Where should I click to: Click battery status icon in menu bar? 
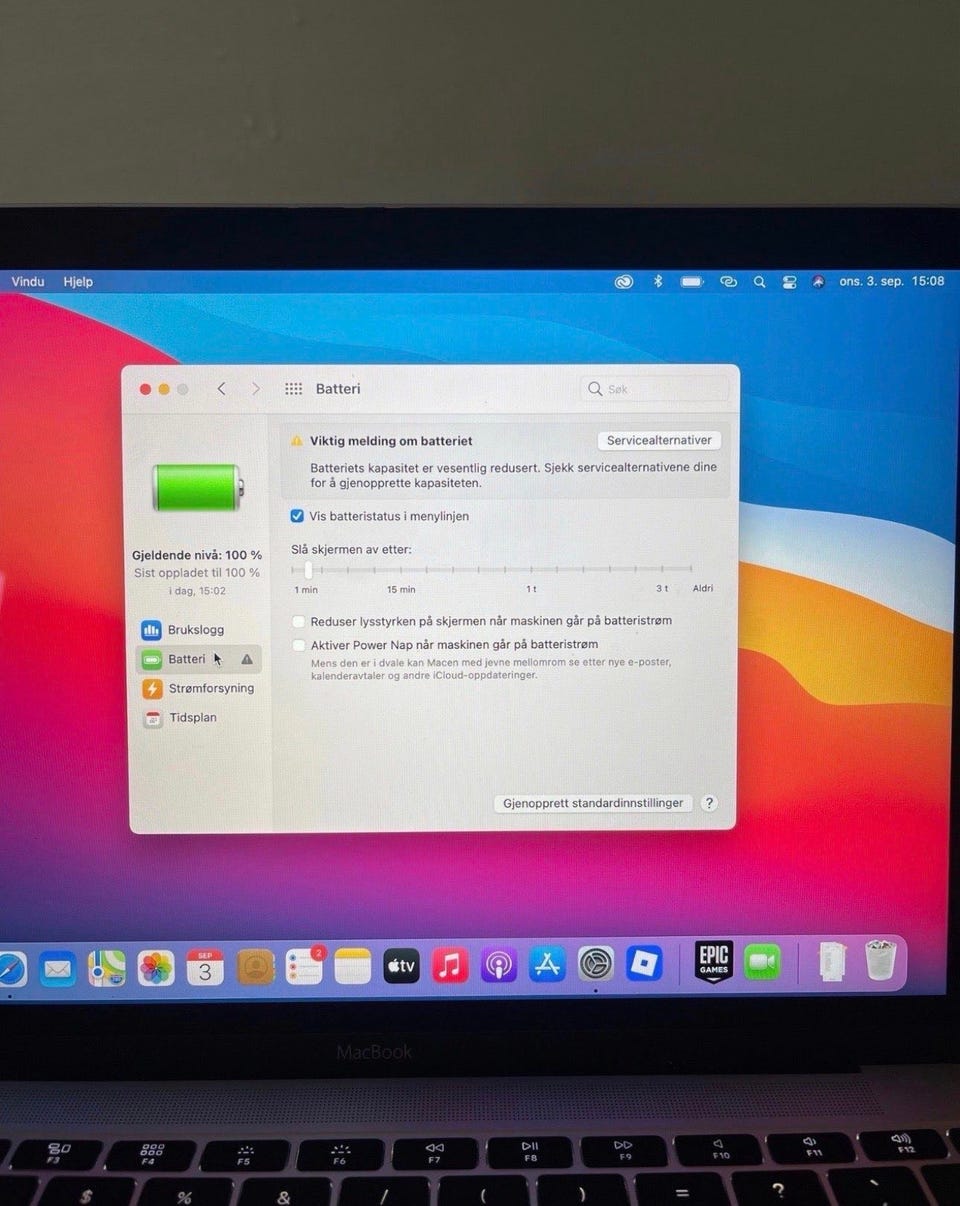point(692,282)
